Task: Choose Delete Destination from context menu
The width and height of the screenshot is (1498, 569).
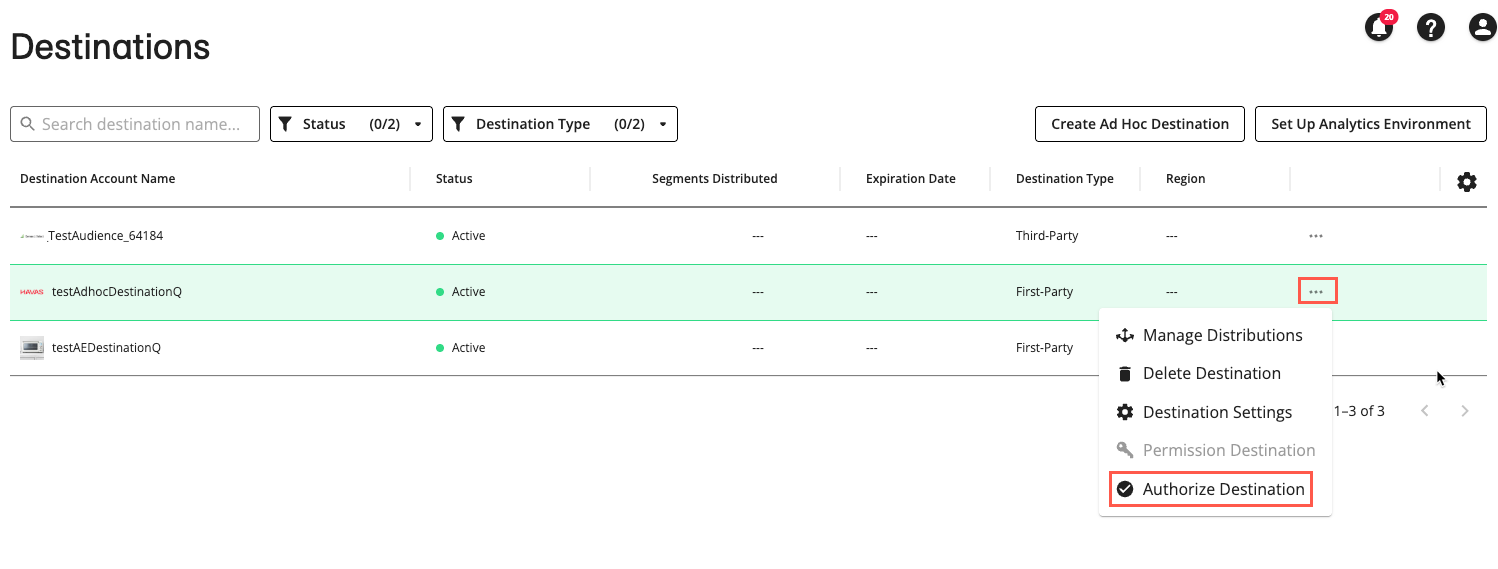Action: click(1215, 373)
